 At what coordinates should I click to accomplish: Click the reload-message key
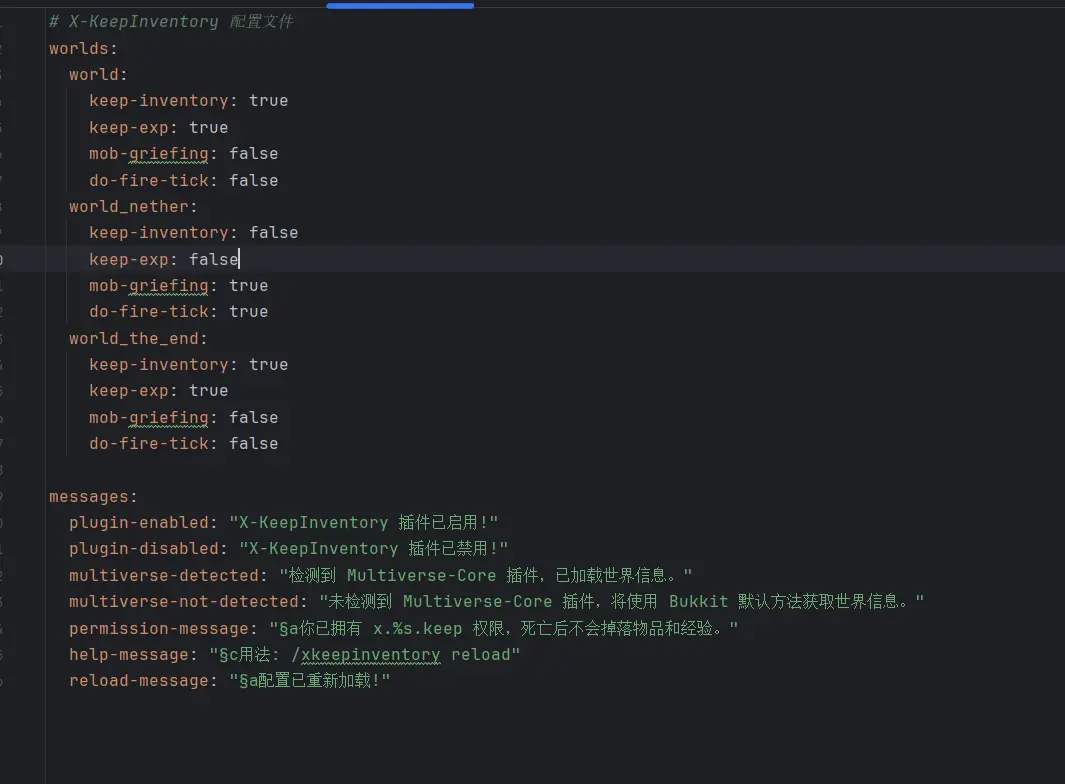[138, 680]
